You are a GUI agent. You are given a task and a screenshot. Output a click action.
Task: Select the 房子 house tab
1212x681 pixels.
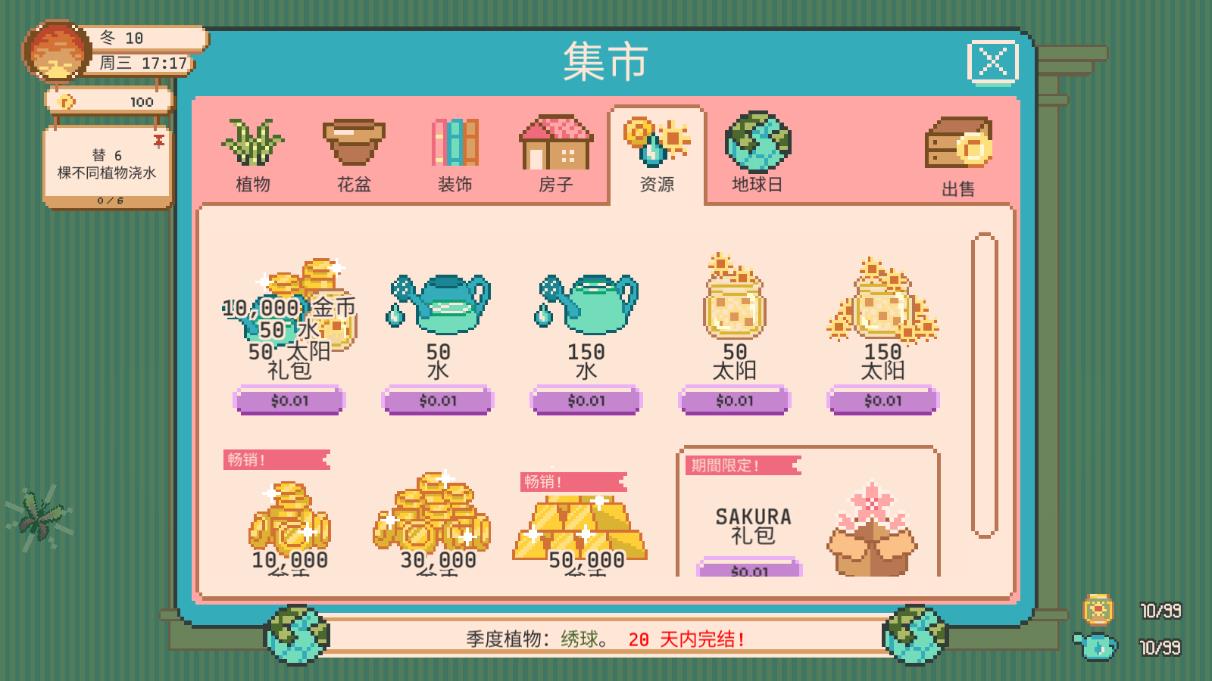click(x=556, y=155)
